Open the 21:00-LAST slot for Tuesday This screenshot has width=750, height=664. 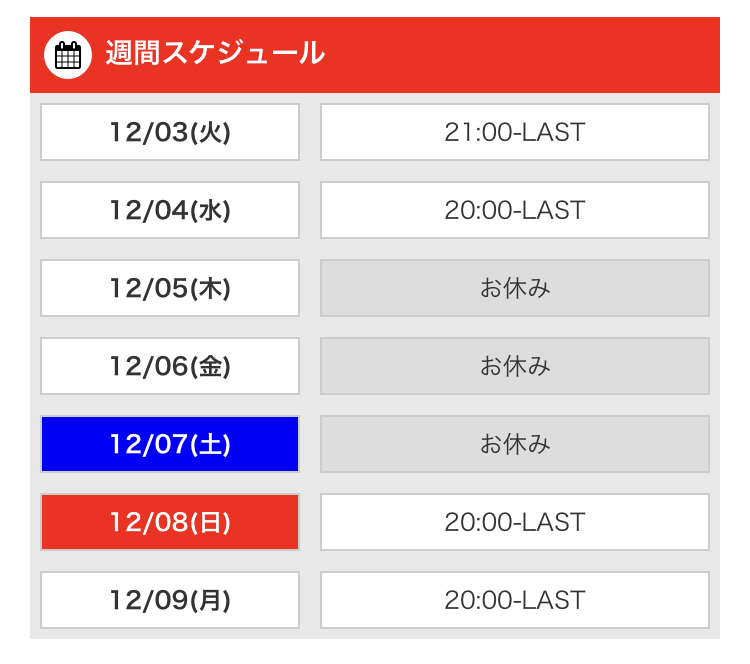[x=515, y=132]
